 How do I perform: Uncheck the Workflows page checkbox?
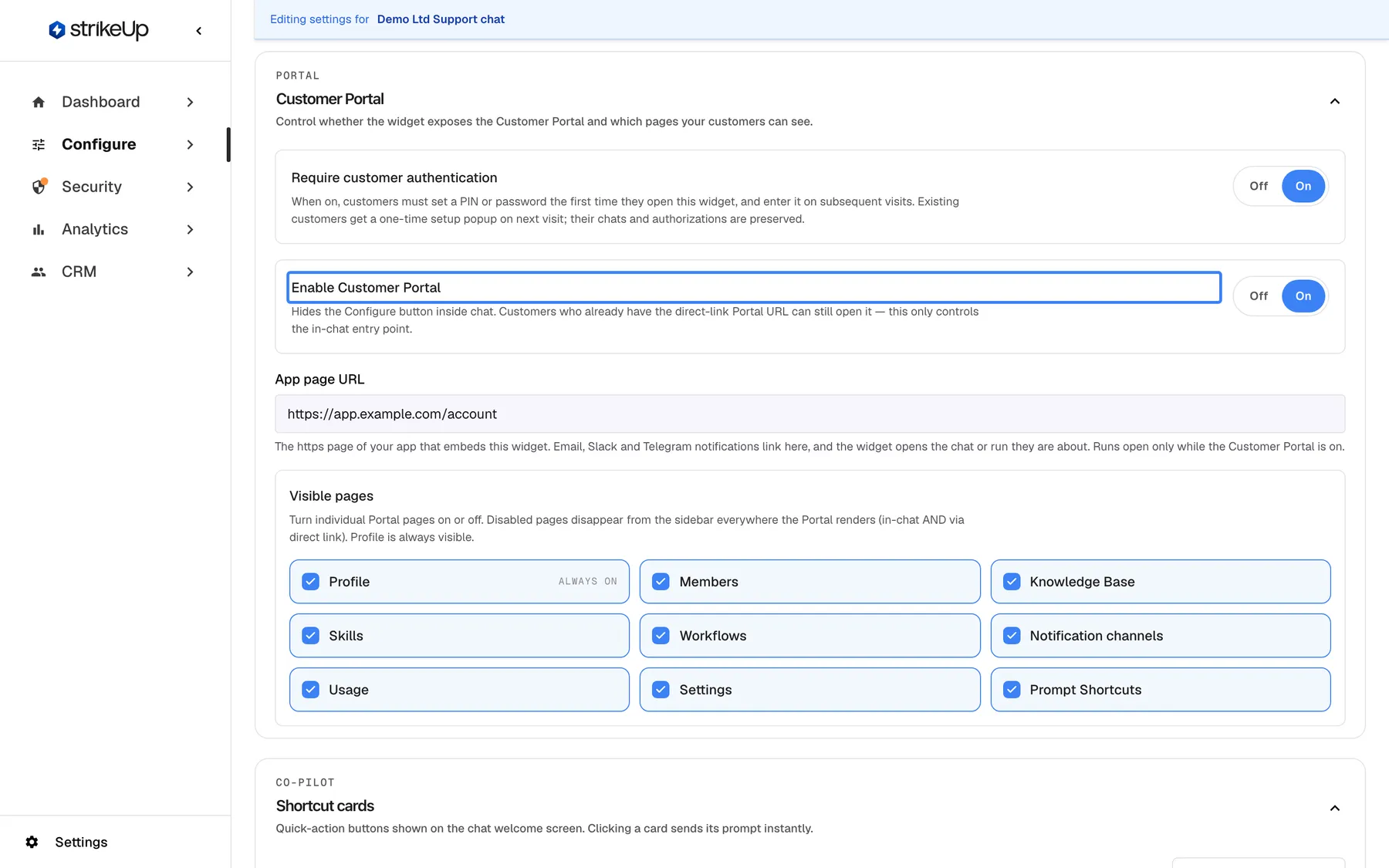(x=661, y=636)
